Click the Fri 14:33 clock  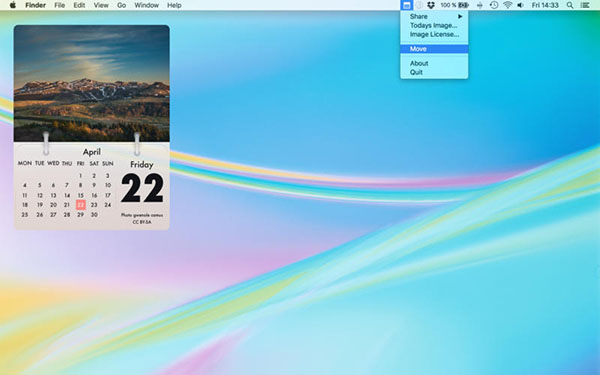tap(545, 5)
